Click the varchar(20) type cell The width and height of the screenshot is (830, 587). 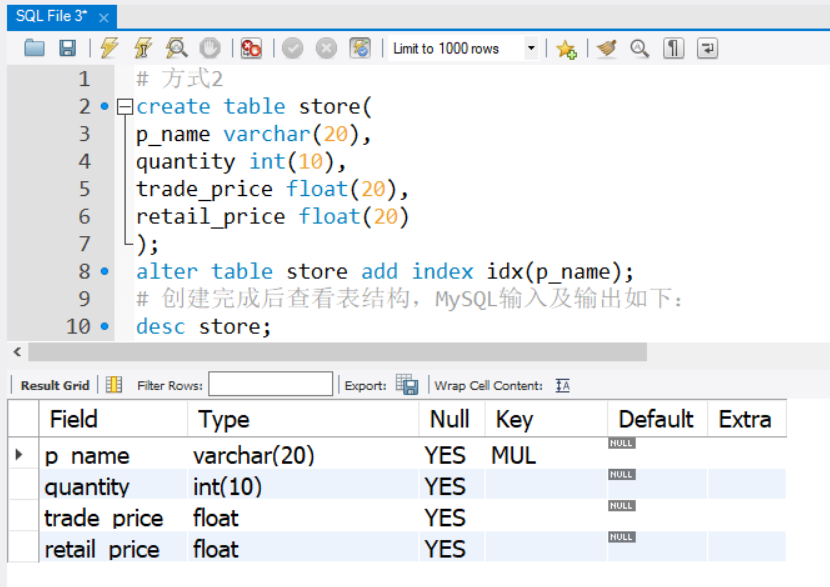(x=303, y=455)
